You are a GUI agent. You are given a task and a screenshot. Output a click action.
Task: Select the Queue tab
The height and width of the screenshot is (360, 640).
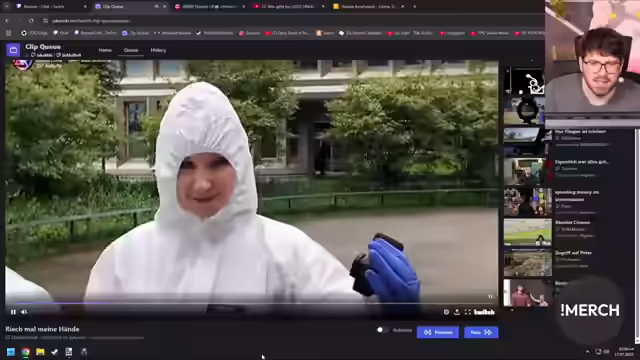point(131,50)
